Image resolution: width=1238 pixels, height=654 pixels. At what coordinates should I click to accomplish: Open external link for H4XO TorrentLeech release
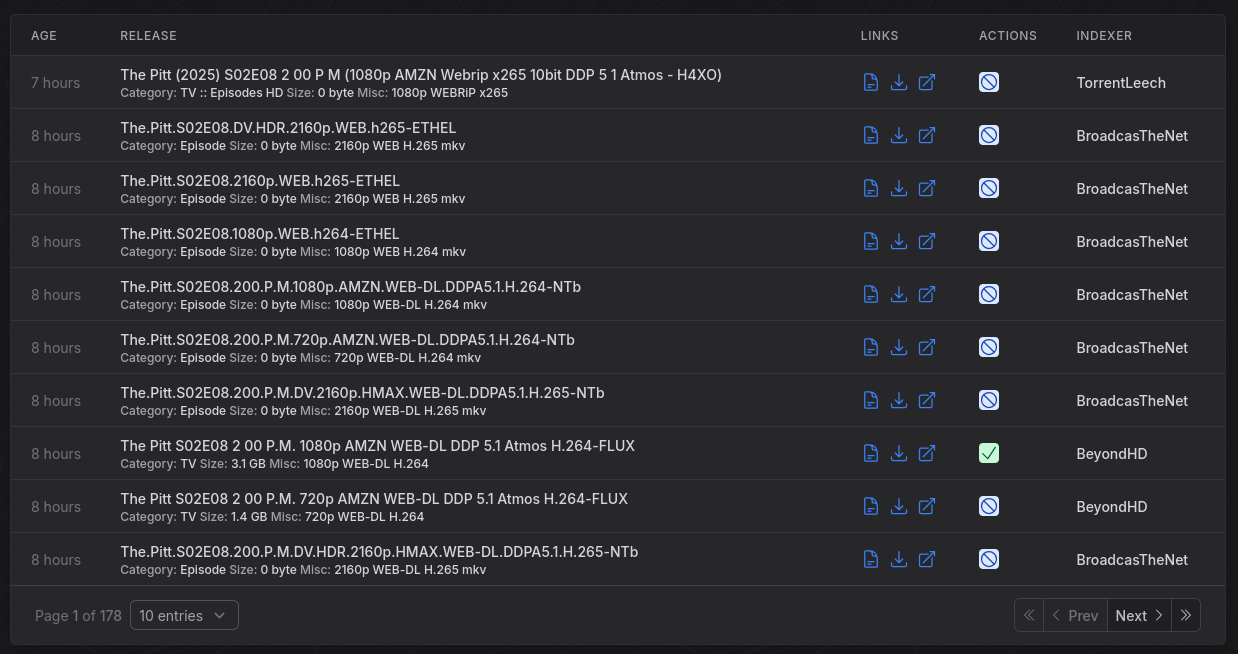tap(927, 82)
